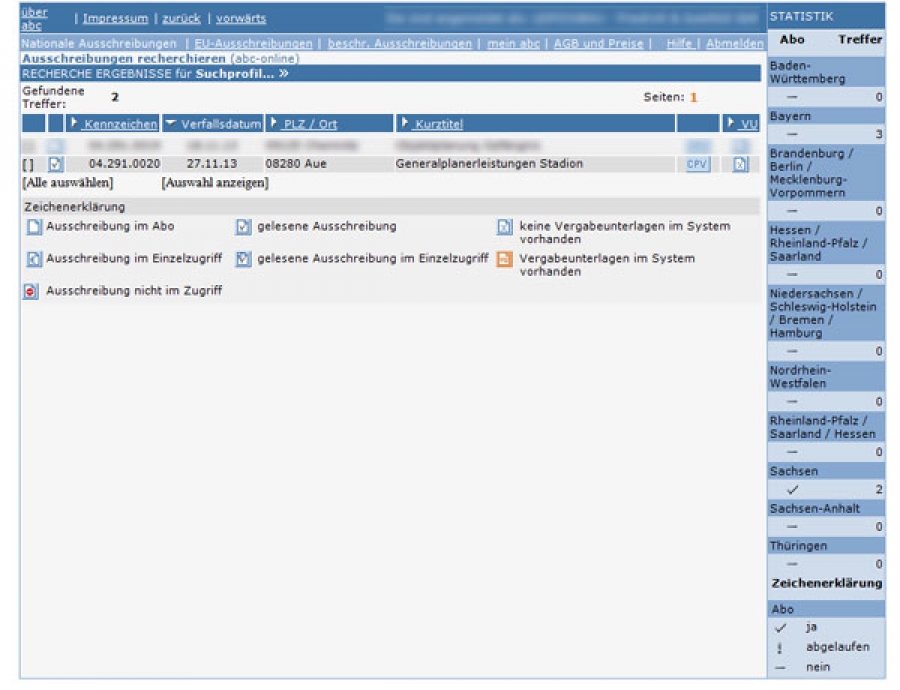
Task: Click the Sachsen subscription checkmark icon
Action: click(793, 490)
